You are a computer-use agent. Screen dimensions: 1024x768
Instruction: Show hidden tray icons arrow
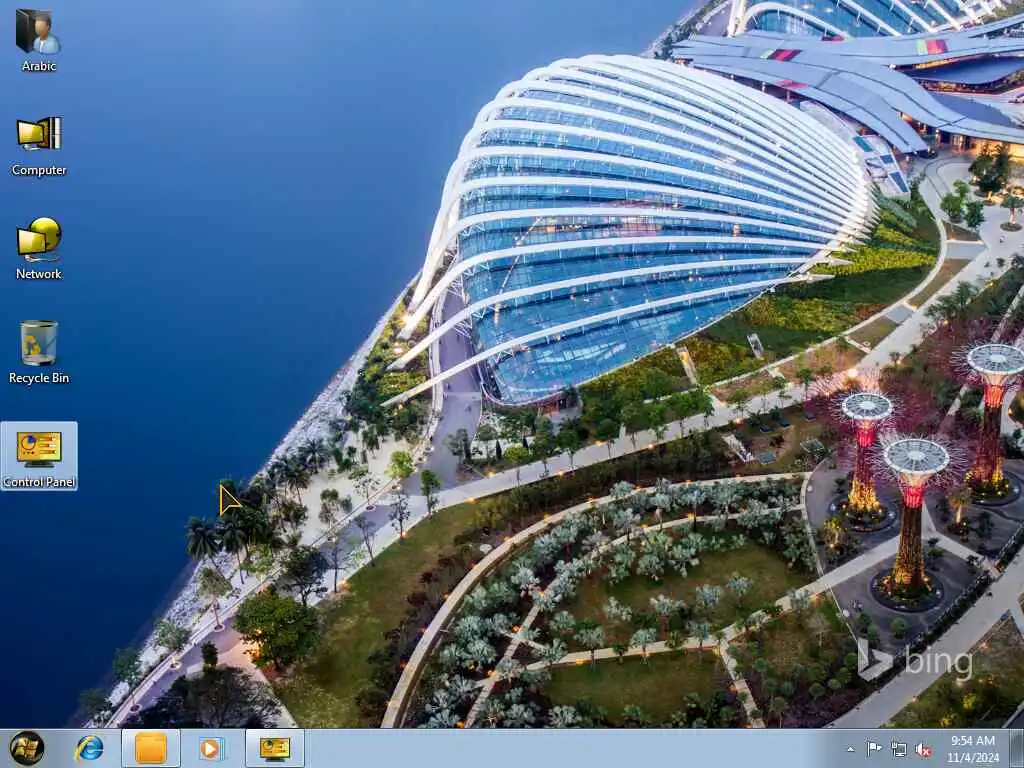point(850,750)
